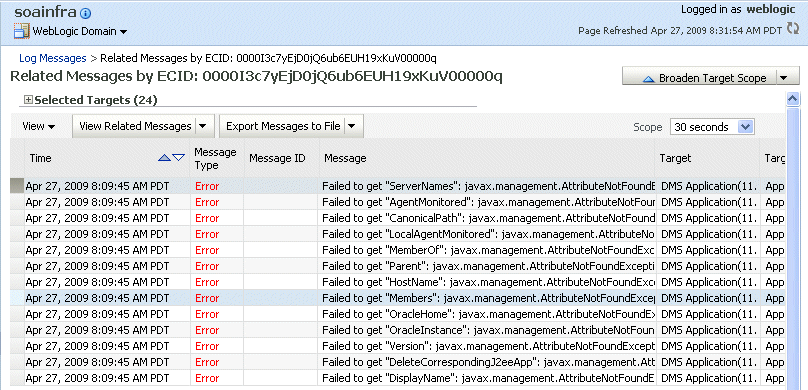Select the row header for "Members" message

click(17, 298)
